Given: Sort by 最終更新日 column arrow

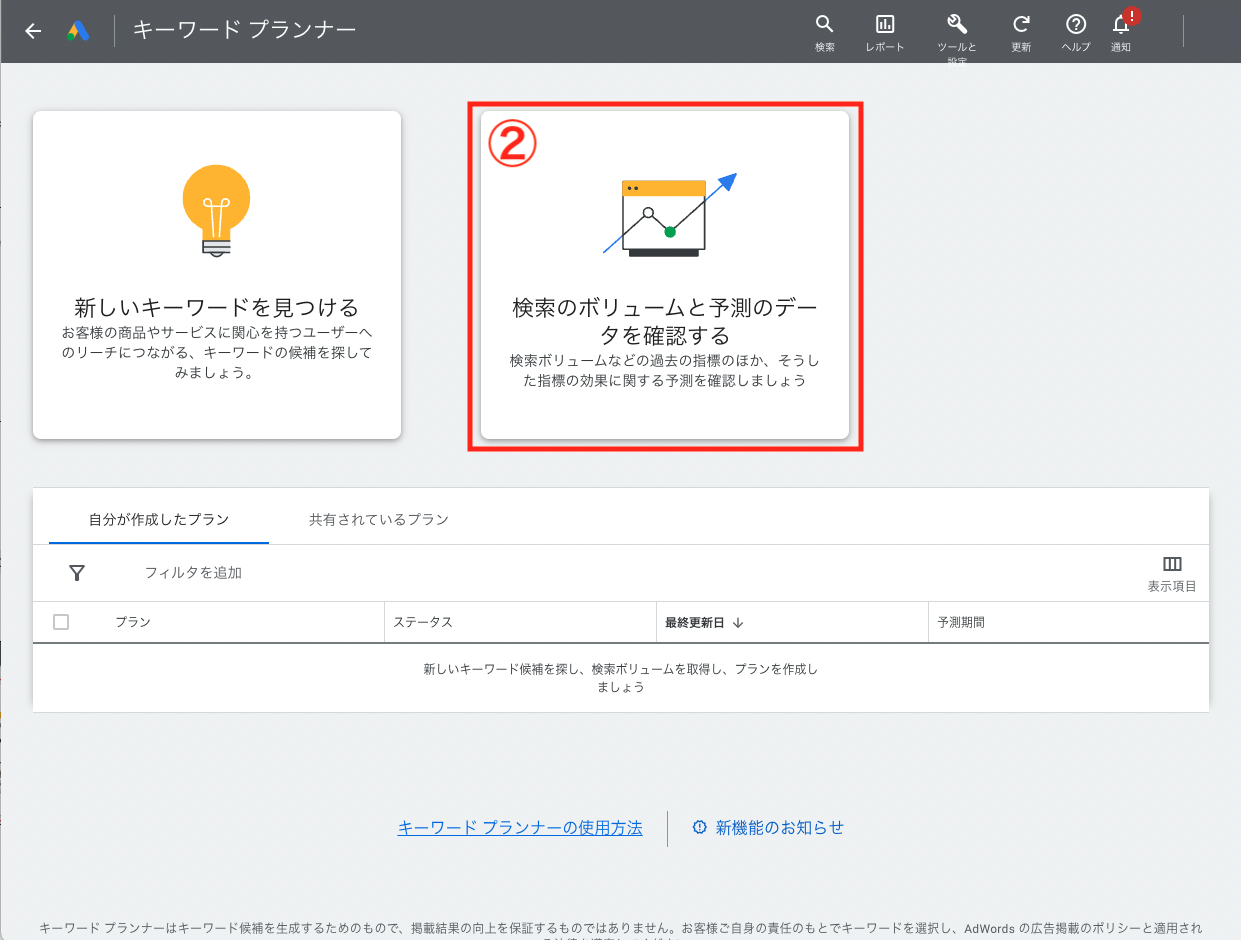Looking at the screenshot, I should (738, 622).
